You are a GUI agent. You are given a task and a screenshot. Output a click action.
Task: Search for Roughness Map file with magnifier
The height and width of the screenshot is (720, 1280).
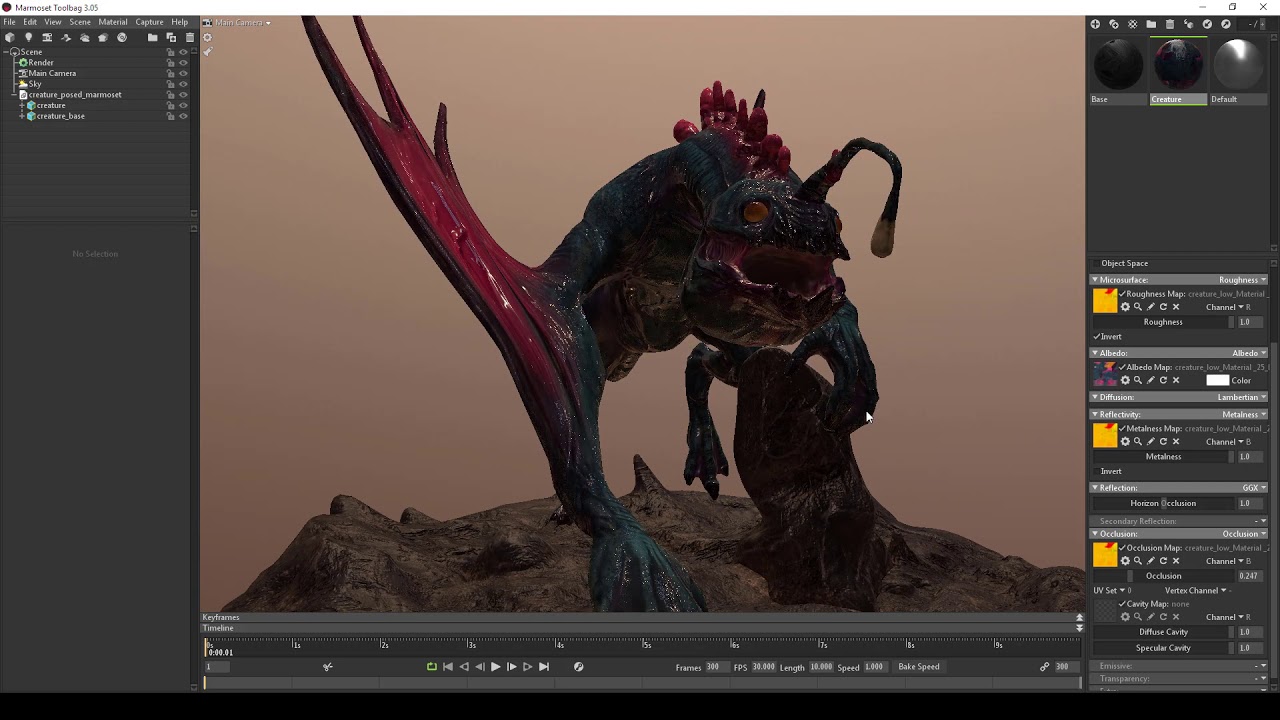click(1138, 307)
